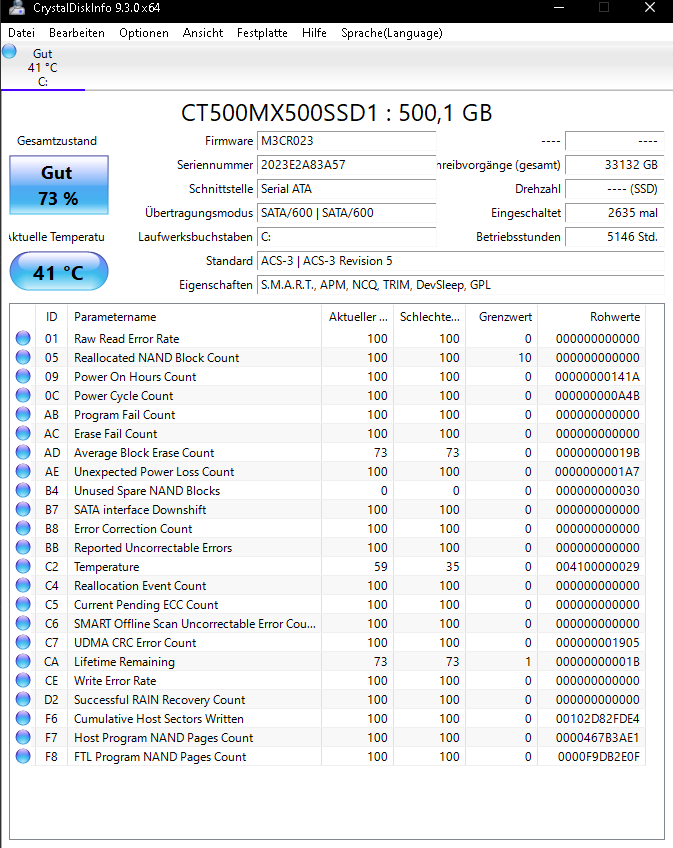The width and height of the screenshot is (673, 848).
Task: Click the Gesamtzustand label
Action: pyautogui.click(x=57, y=141)
